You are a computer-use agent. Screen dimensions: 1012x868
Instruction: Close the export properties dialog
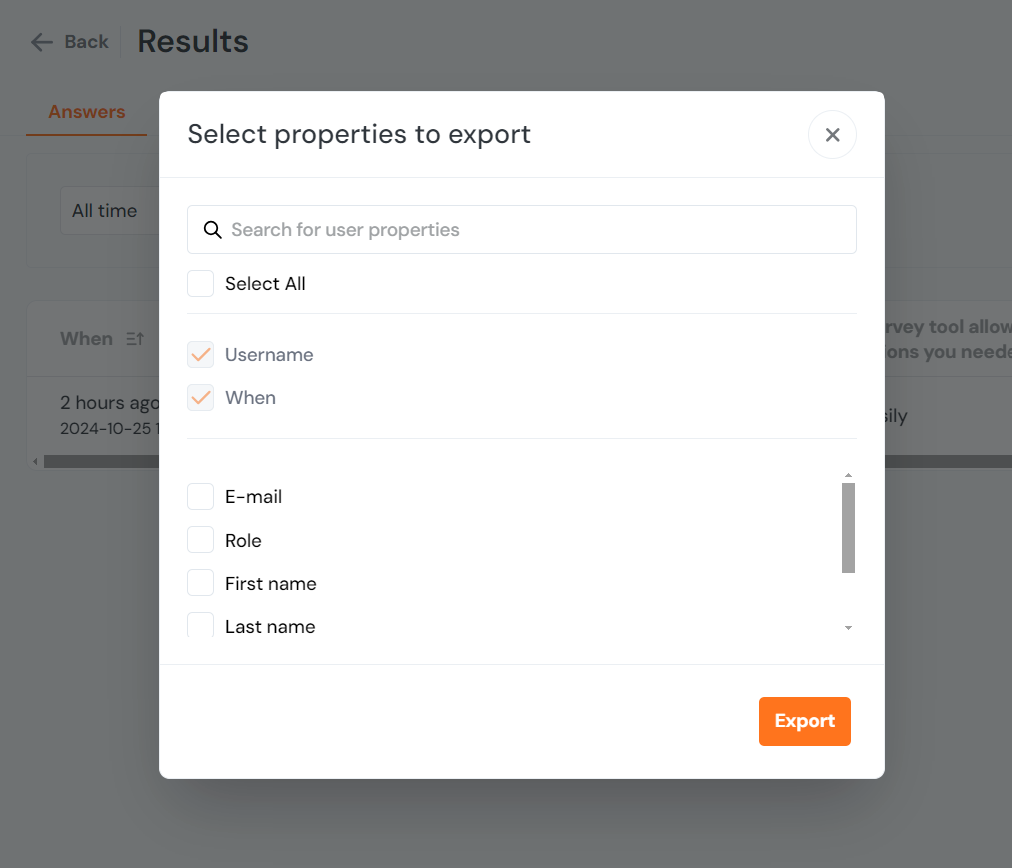(832, 135)
